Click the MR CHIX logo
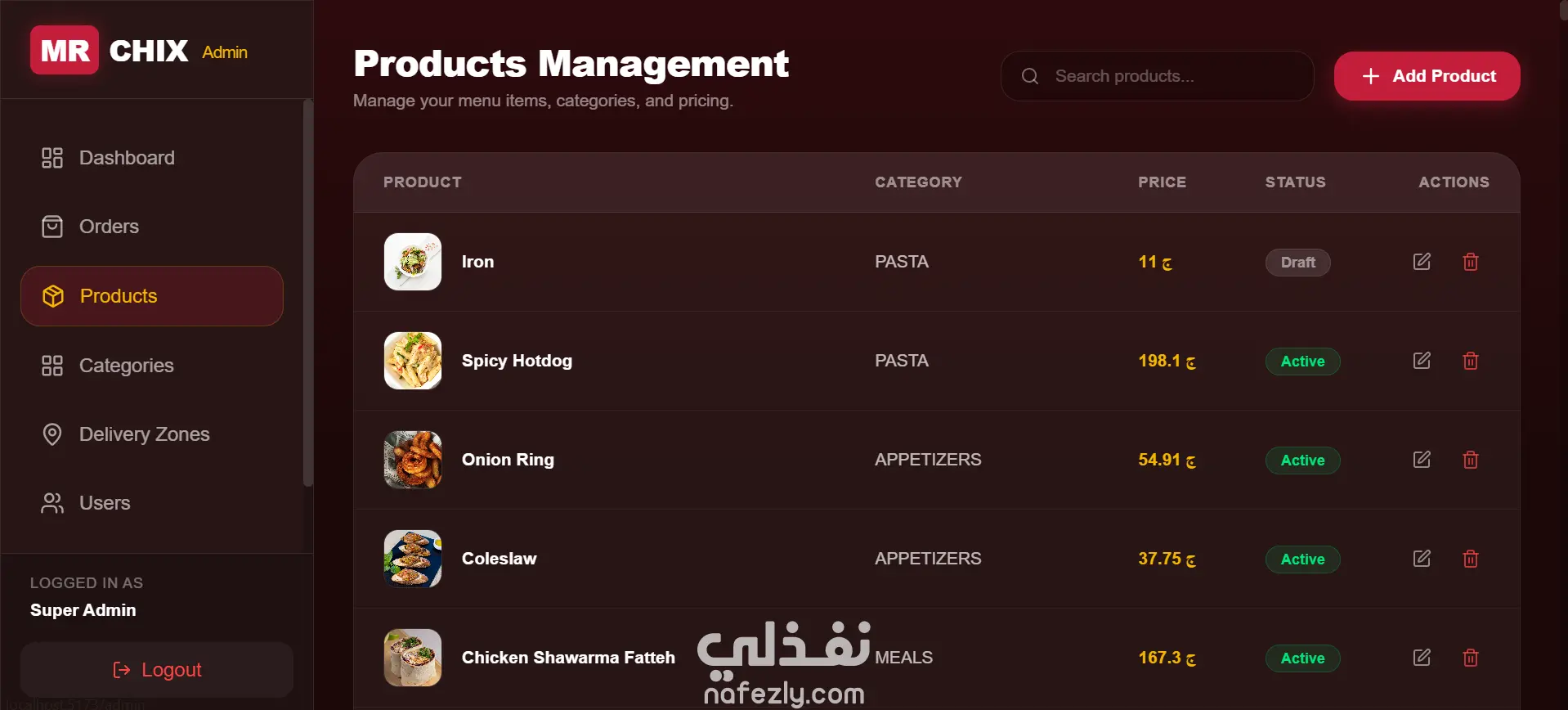Image resolution: width=1568 pixels, height=710 pixels. 110,51
